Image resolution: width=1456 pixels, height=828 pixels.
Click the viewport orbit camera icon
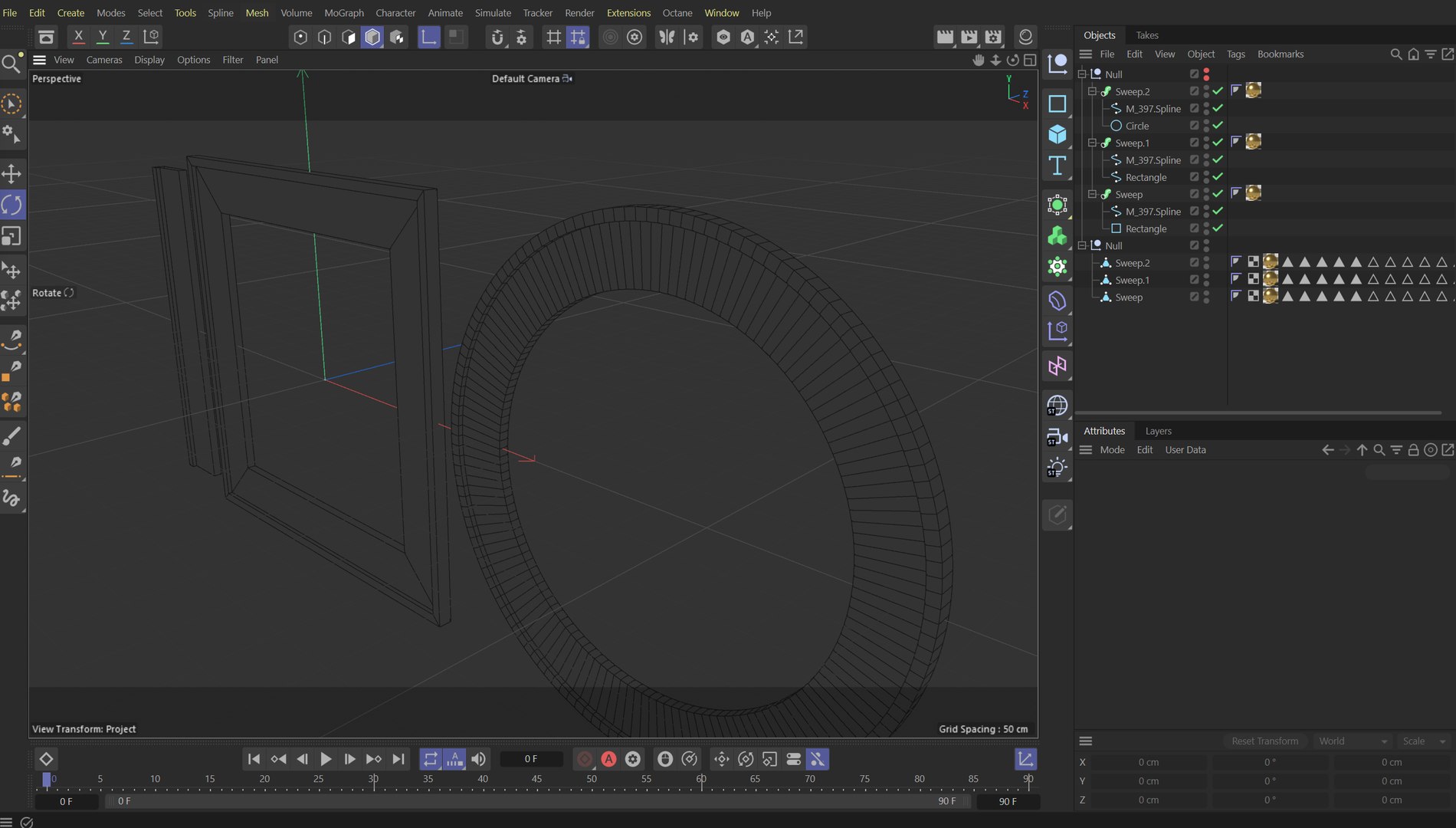point(1012,60)
